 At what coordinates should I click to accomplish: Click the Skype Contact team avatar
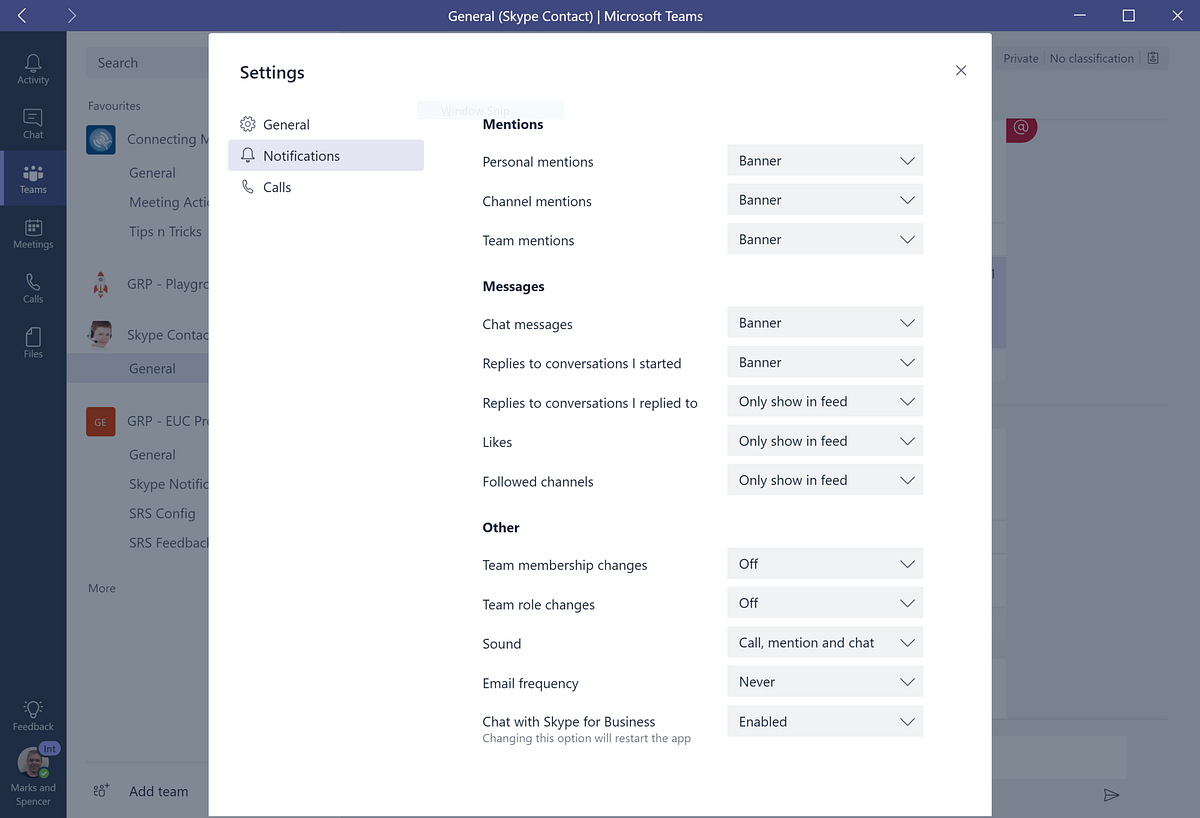tap(101, 334)
